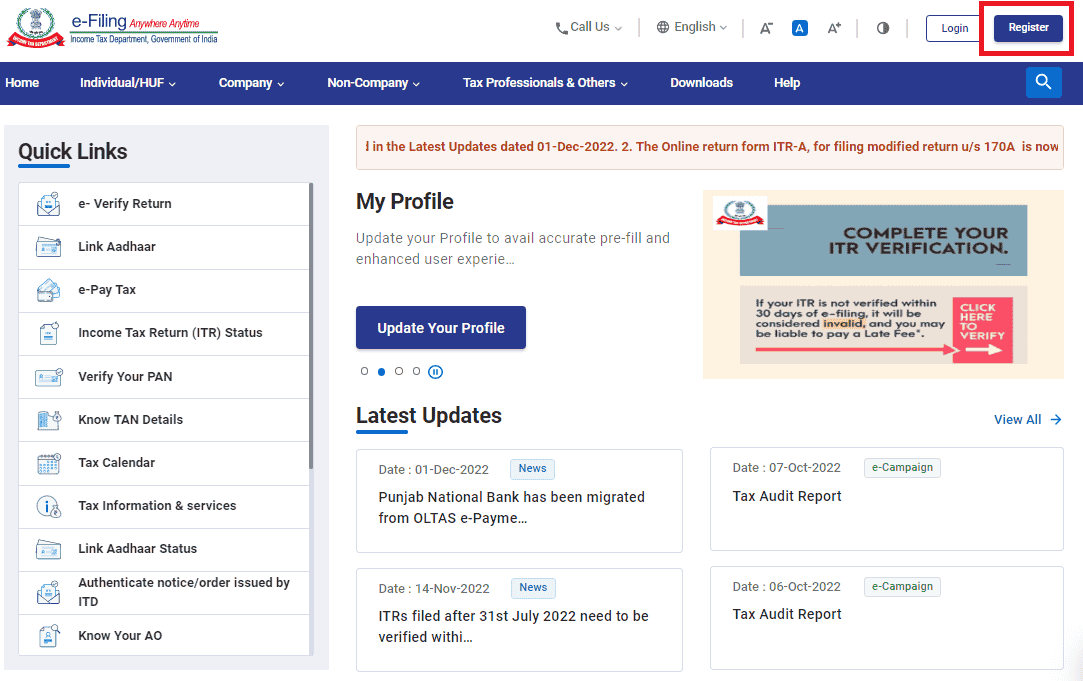
Task: Reset to default font size A icon
Action: [x=800, y=28]
